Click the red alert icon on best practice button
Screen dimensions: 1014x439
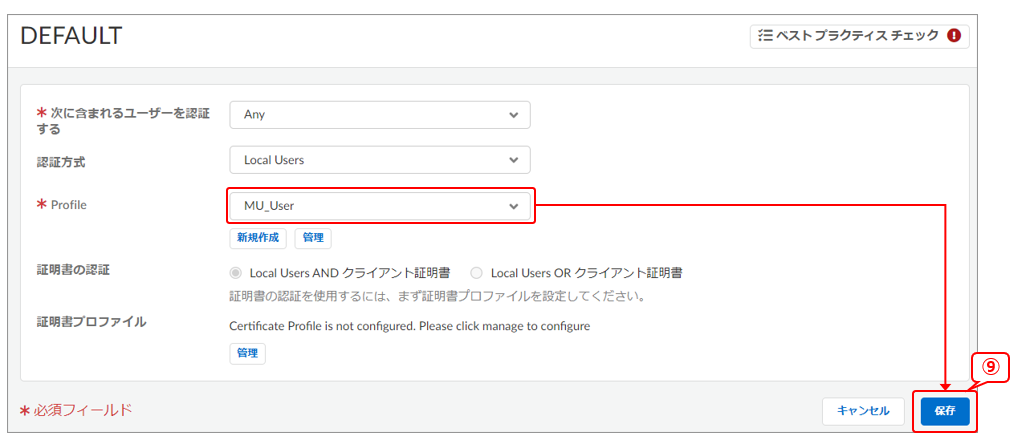pyautogui.click(x=953, y=36)
